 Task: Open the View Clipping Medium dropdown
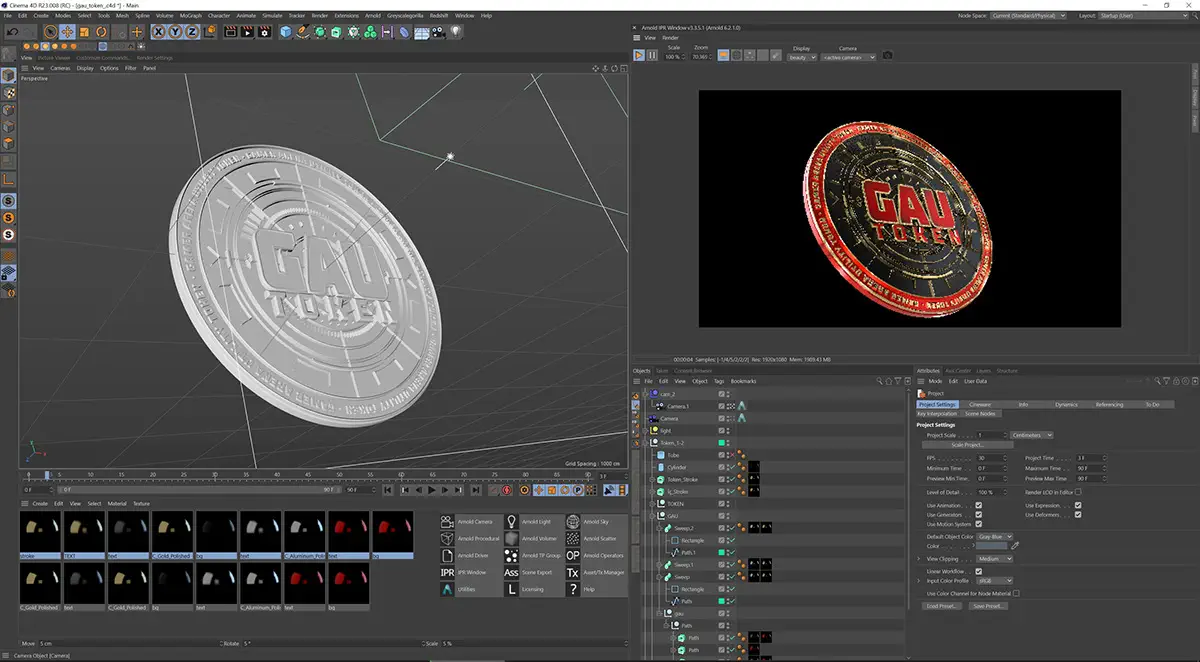[994, 559]
